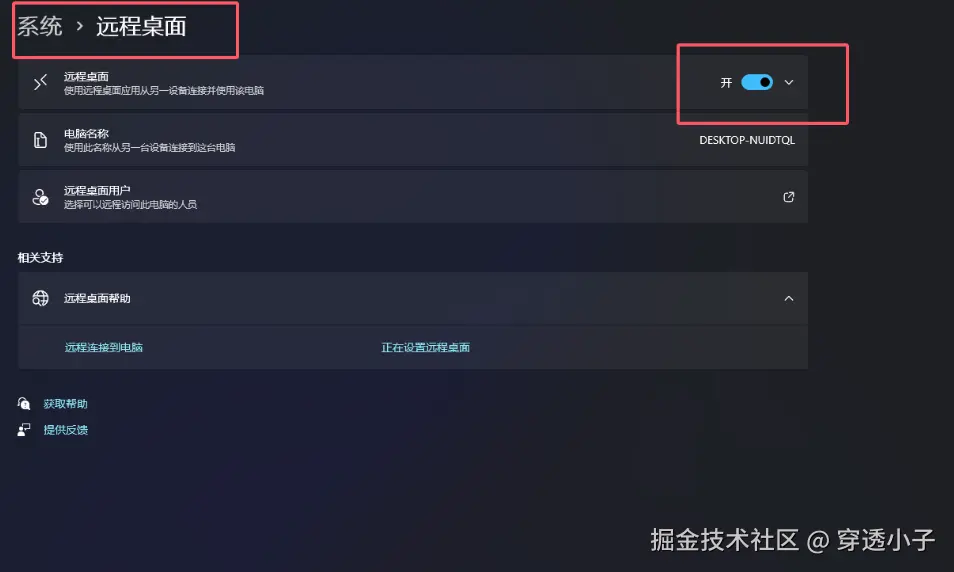
Task: Open the 远程连接到电脑 link
Action: click(103, 347)
